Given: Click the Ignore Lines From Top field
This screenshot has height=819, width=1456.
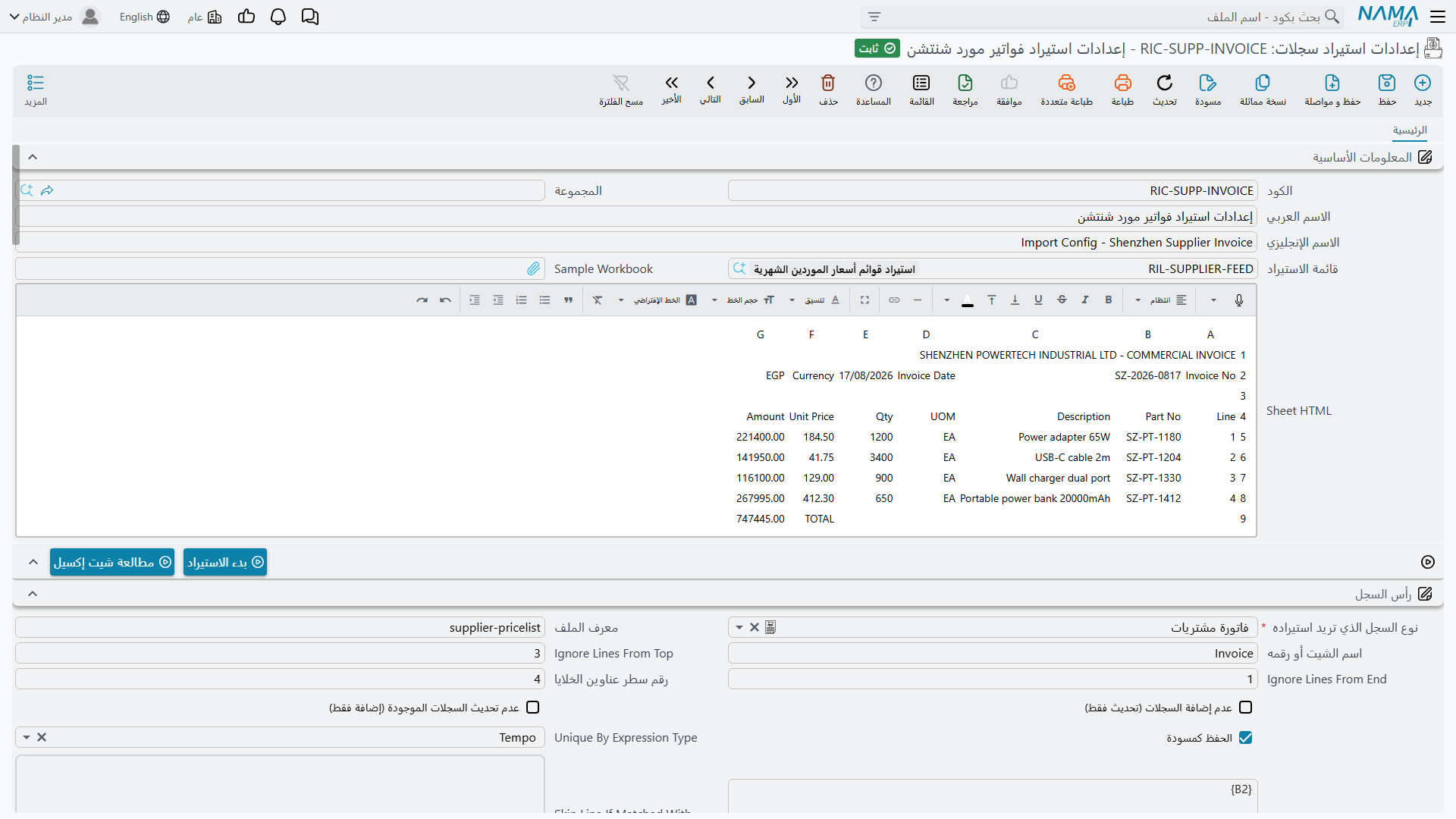Looking at the screenshot, I should point(280,654).
